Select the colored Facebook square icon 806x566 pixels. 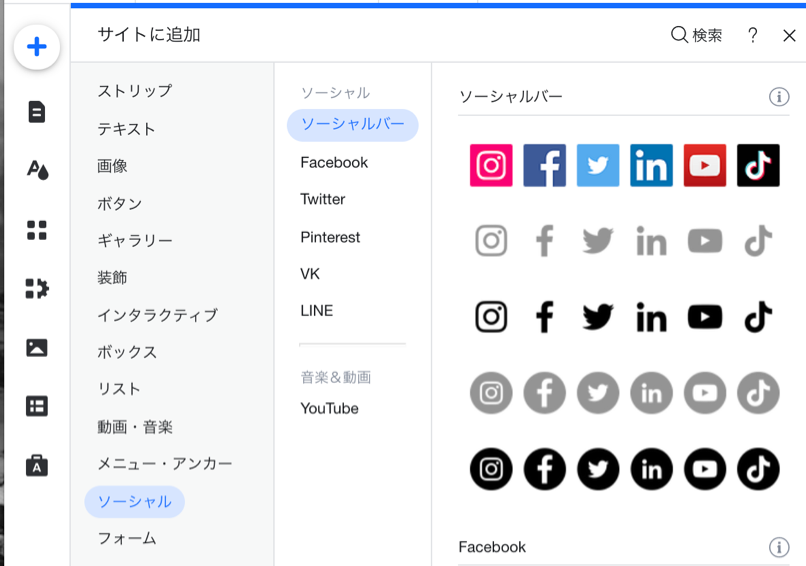pos(544,166)
